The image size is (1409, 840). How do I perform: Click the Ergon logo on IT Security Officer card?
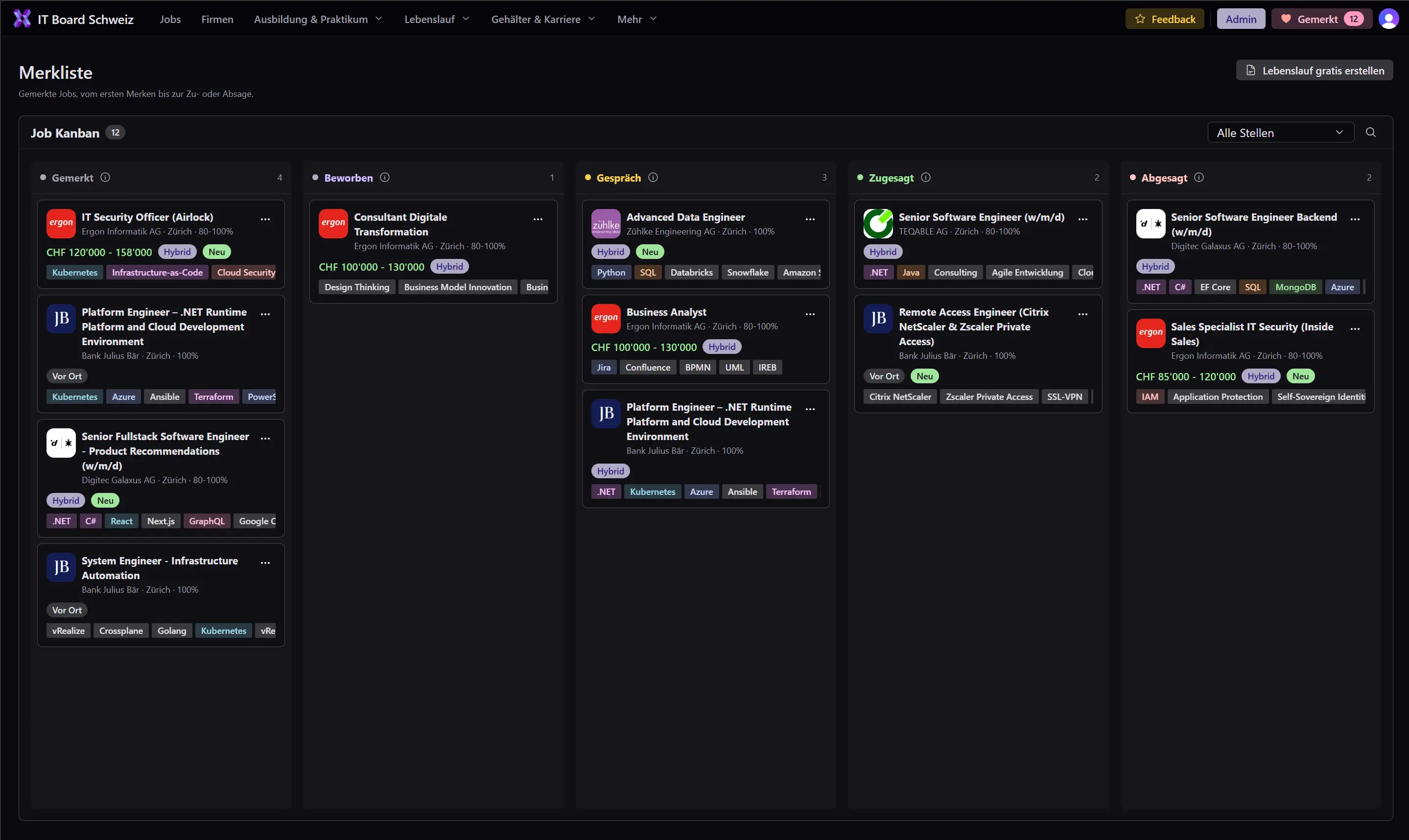click(x=61, y=224)
